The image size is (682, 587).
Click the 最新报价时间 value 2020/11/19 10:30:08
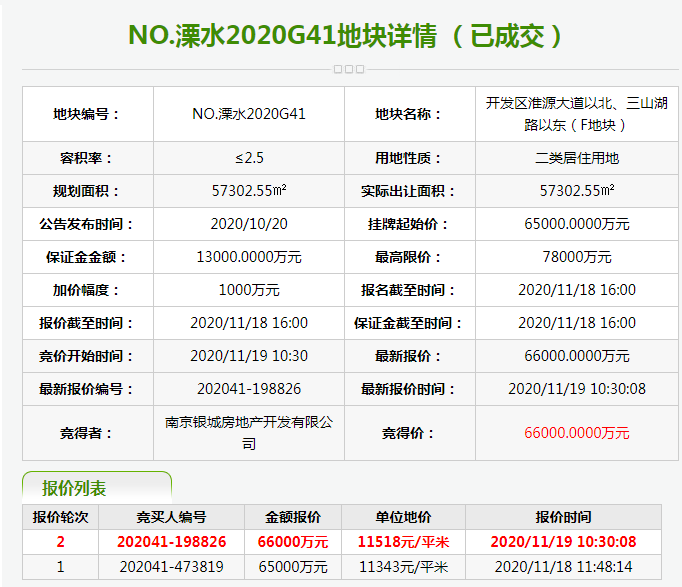pos(577,389)
